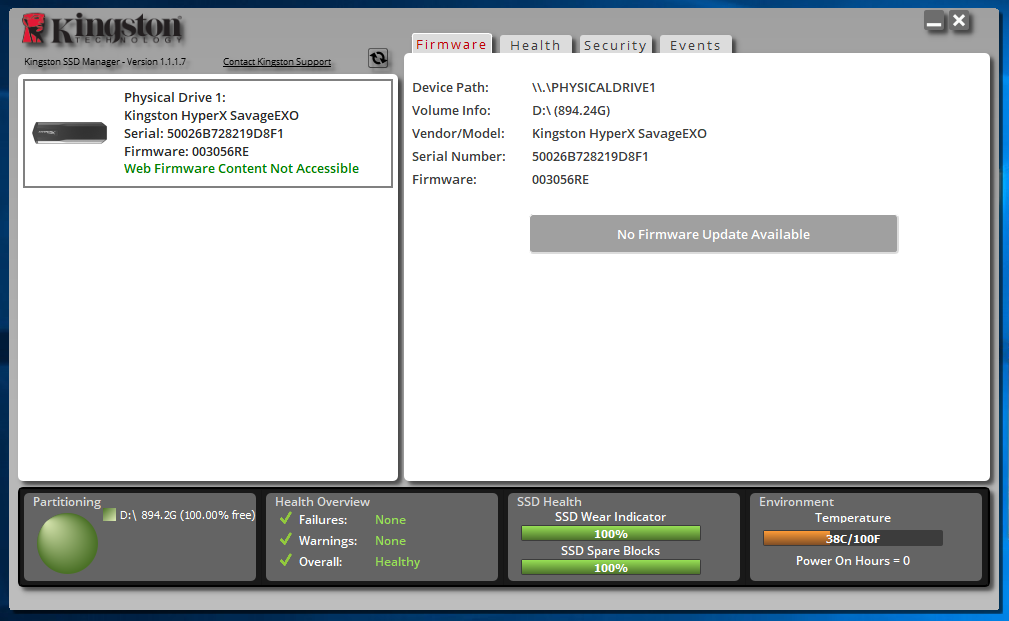Click the Environment panel heading

pyautogui.click(x=796, y=501)
